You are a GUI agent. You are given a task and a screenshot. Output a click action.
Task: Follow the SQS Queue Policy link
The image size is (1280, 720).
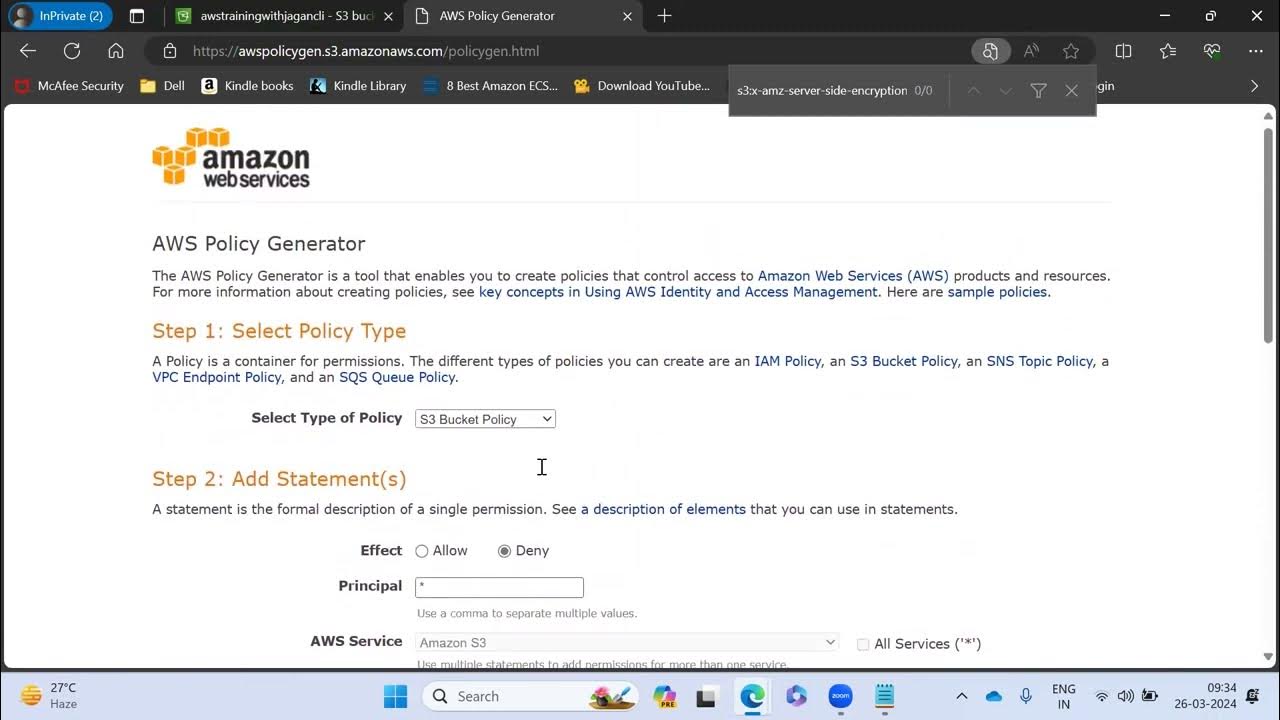coord(397,377)
